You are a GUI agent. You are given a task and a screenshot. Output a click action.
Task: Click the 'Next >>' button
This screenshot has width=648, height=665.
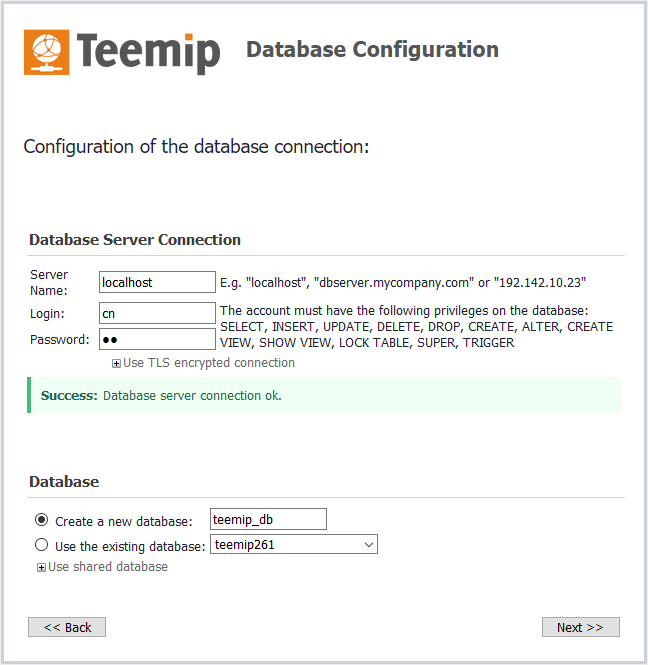(580, 627)
